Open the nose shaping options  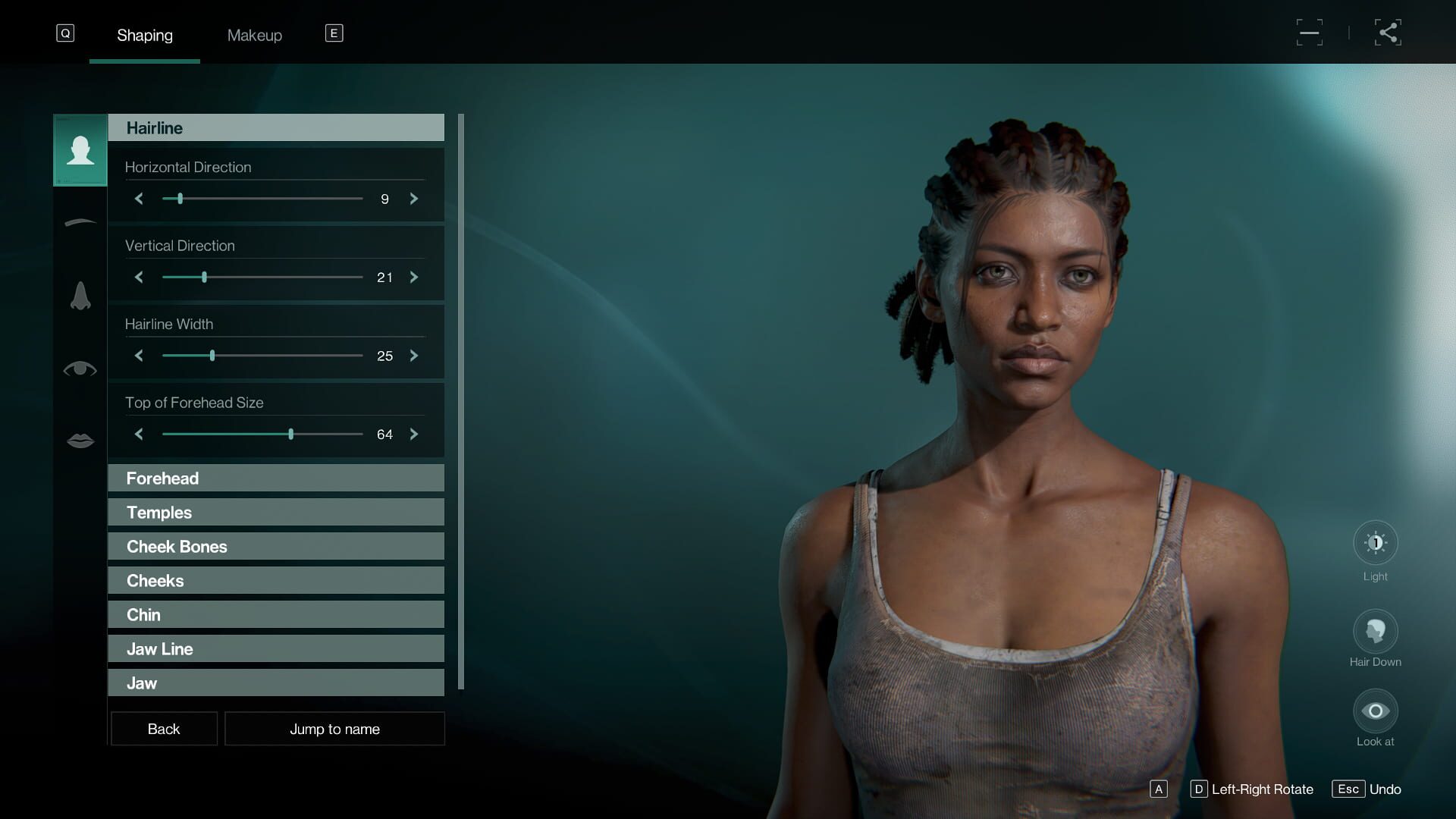coord(80,296)
